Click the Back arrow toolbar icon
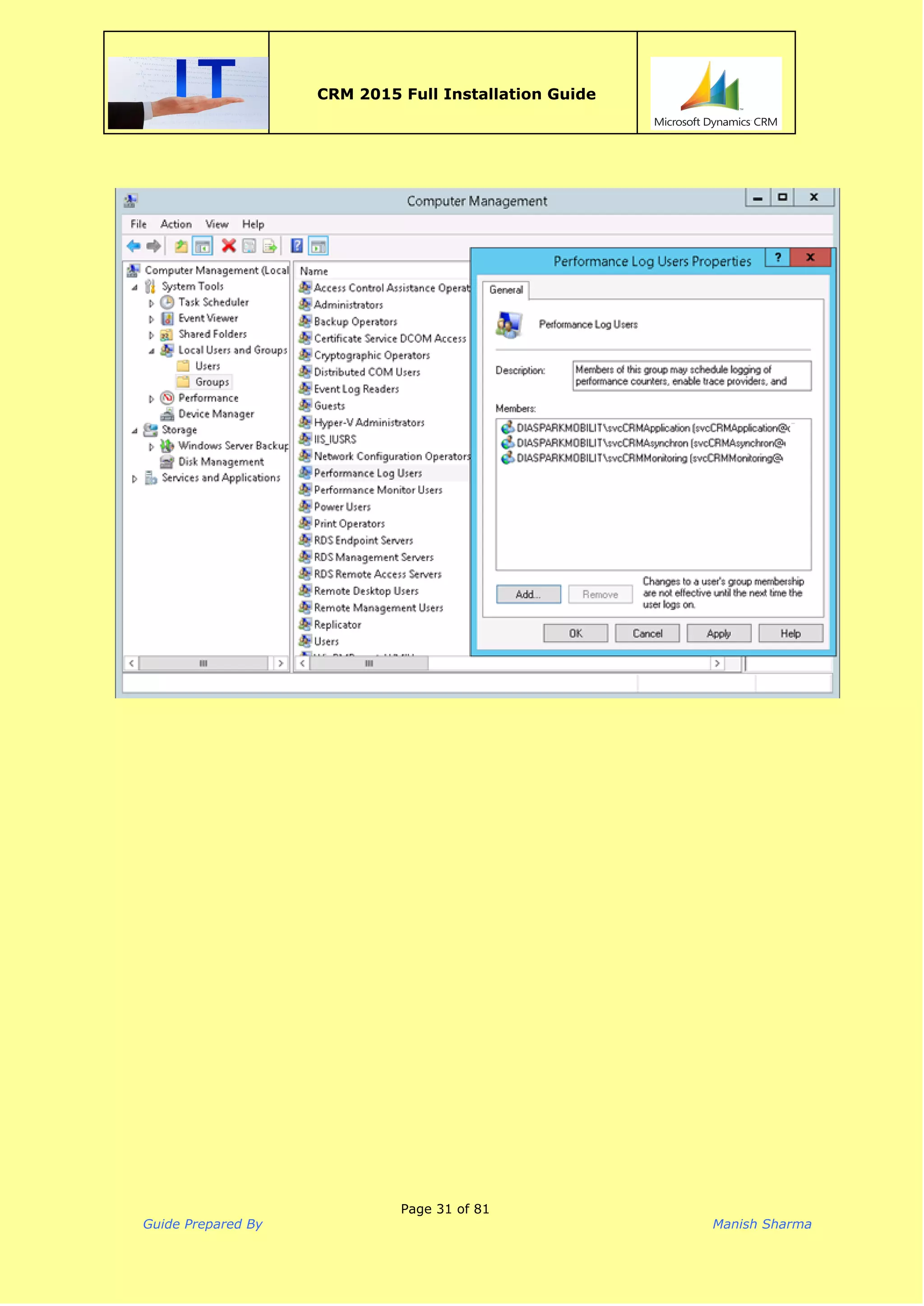Screen dimensions: 924x1306 coord(134,246)
